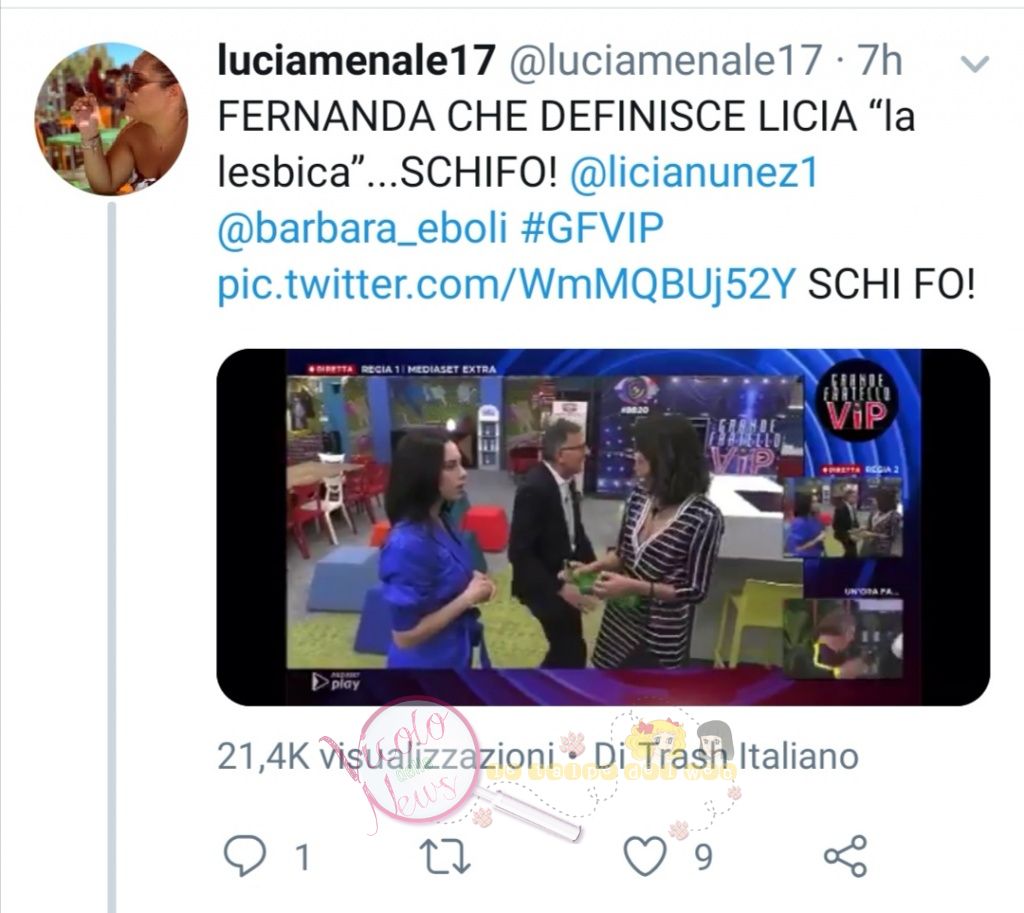Like the tweet with heart icon
The image size is (1024, 913).
click(x=645, y=856)
